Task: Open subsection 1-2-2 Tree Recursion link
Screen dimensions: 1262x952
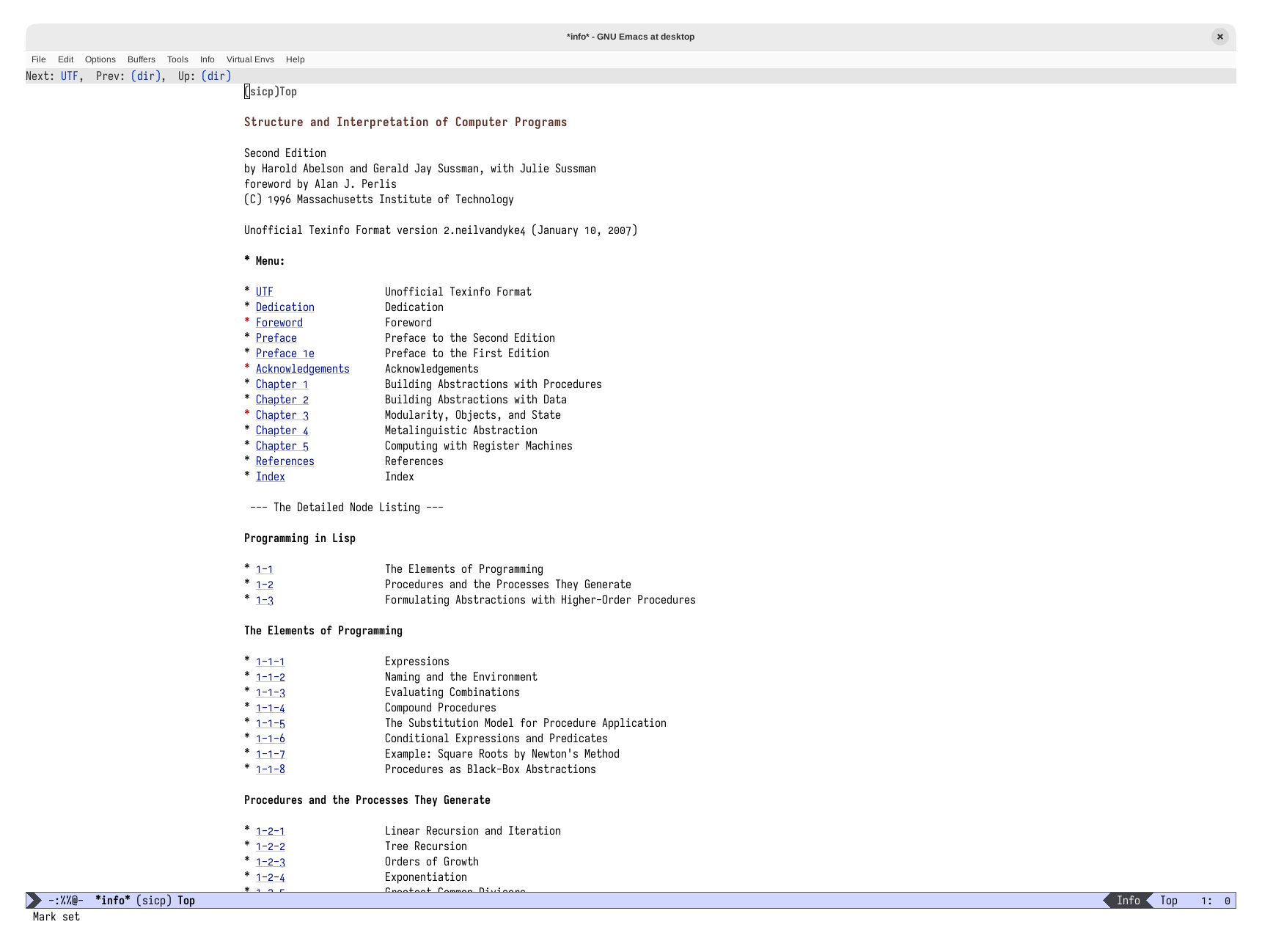Action: point(271,846)
